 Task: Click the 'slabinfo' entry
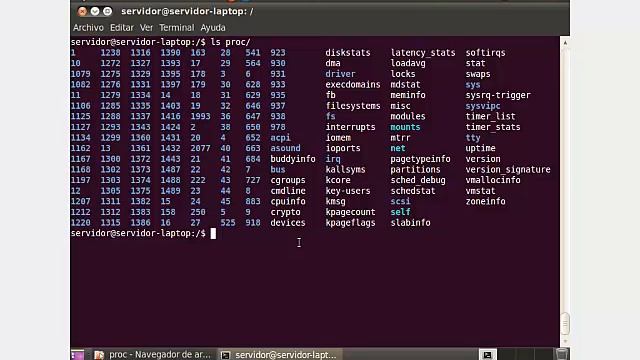tap(410, 223)
